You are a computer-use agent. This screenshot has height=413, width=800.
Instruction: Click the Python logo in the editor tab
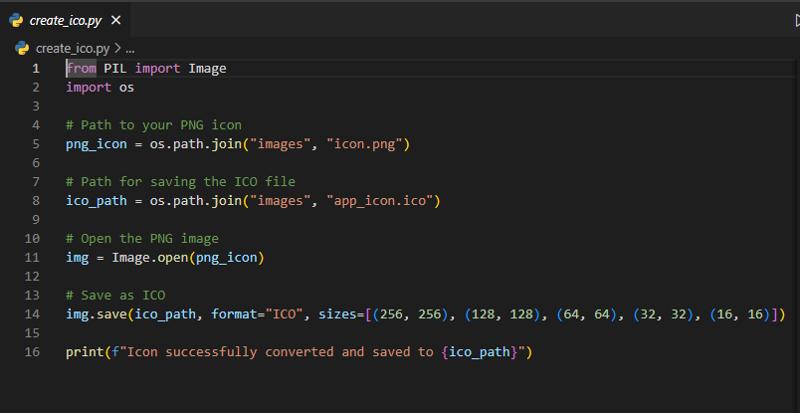tap(16, 20)
